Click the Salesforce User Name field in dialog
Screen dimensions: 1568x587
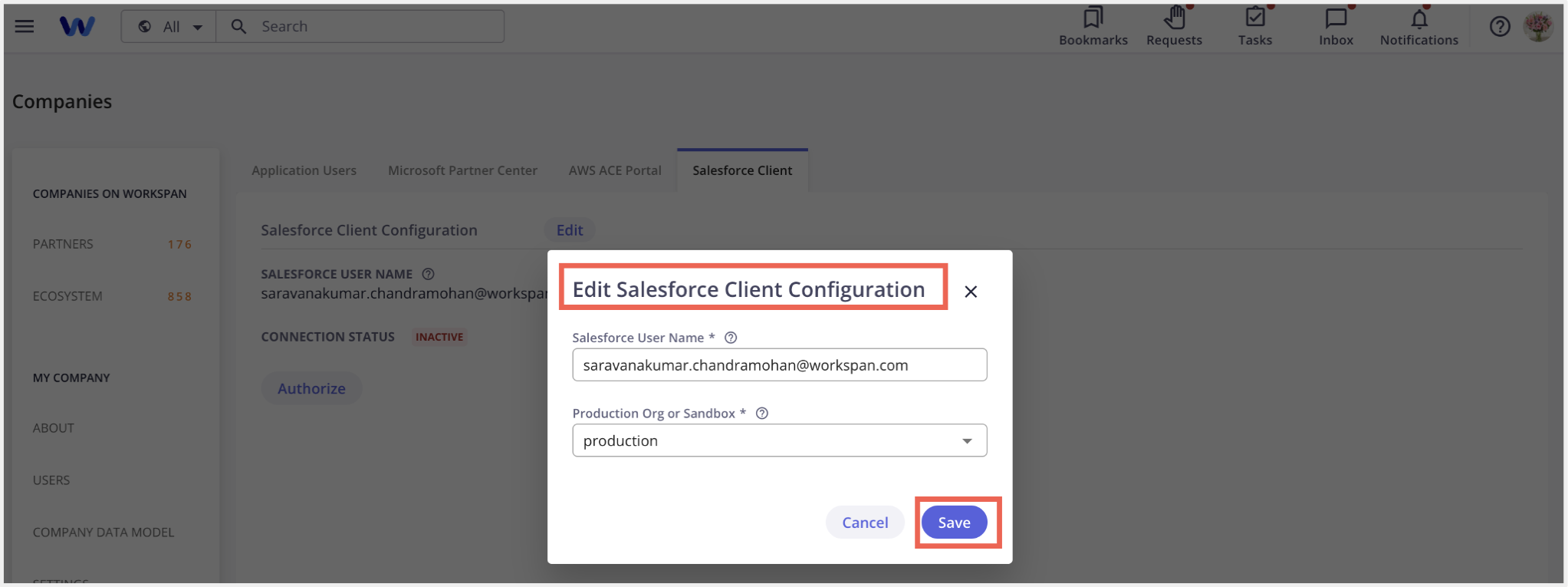(779, 365)
